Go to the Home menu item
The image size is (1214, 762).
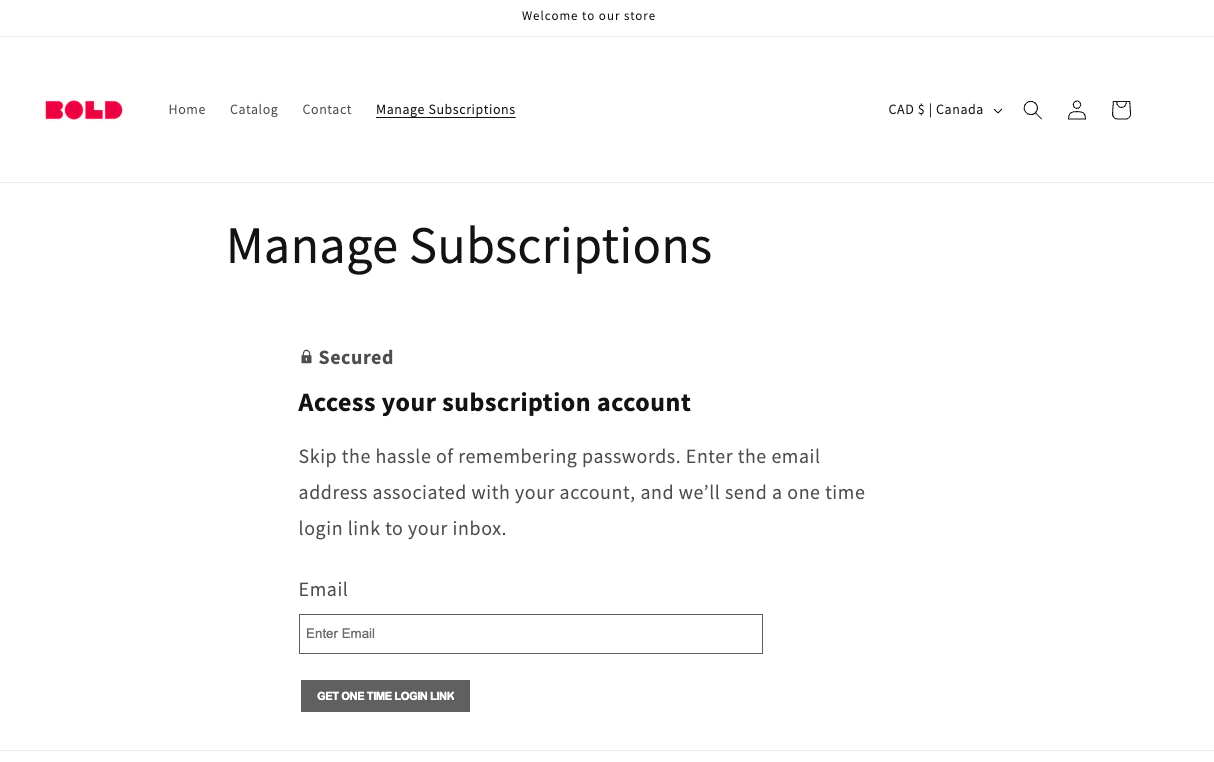click(x=187, y=110)
